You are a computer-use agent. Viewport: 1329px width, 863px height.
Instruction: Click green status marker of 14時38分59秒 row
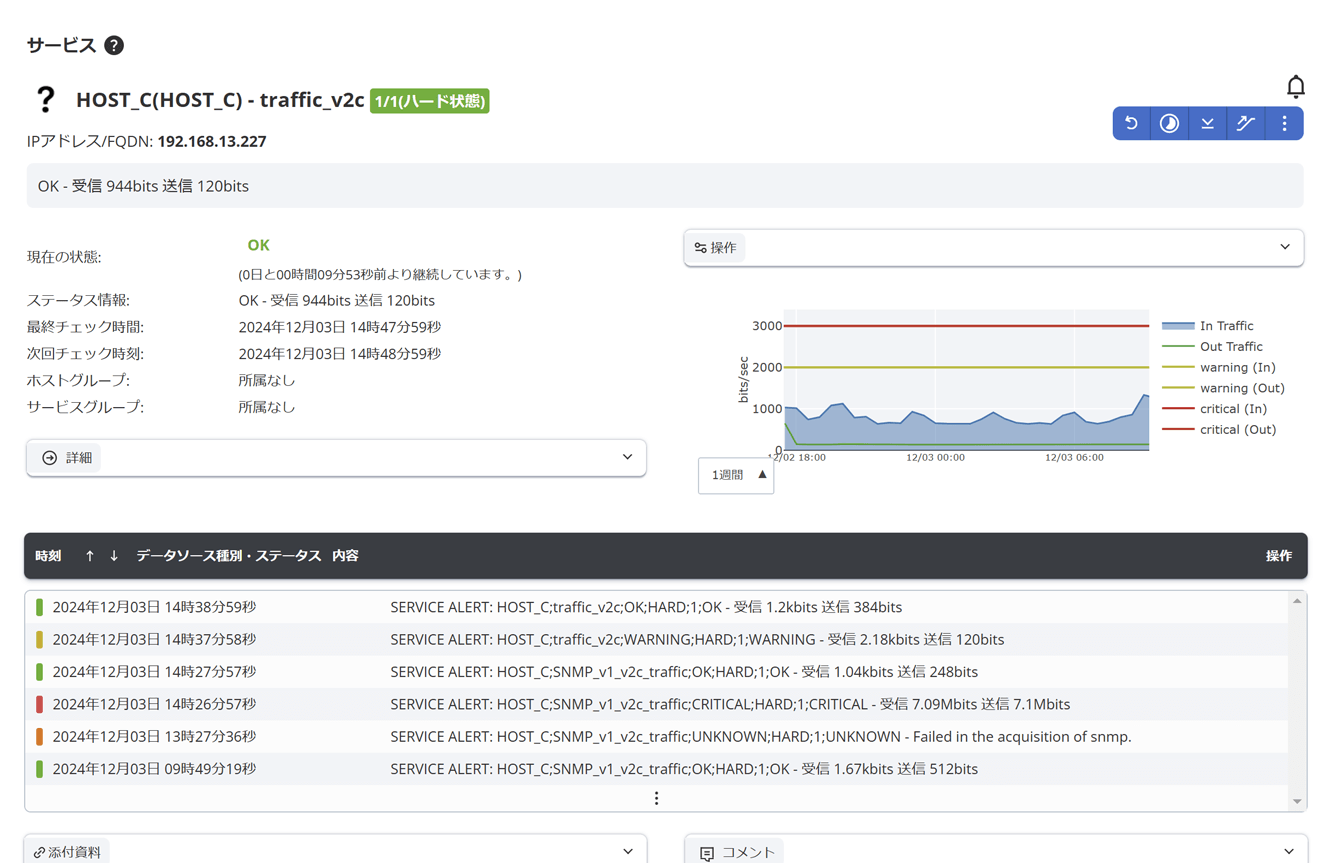(39, 607)
